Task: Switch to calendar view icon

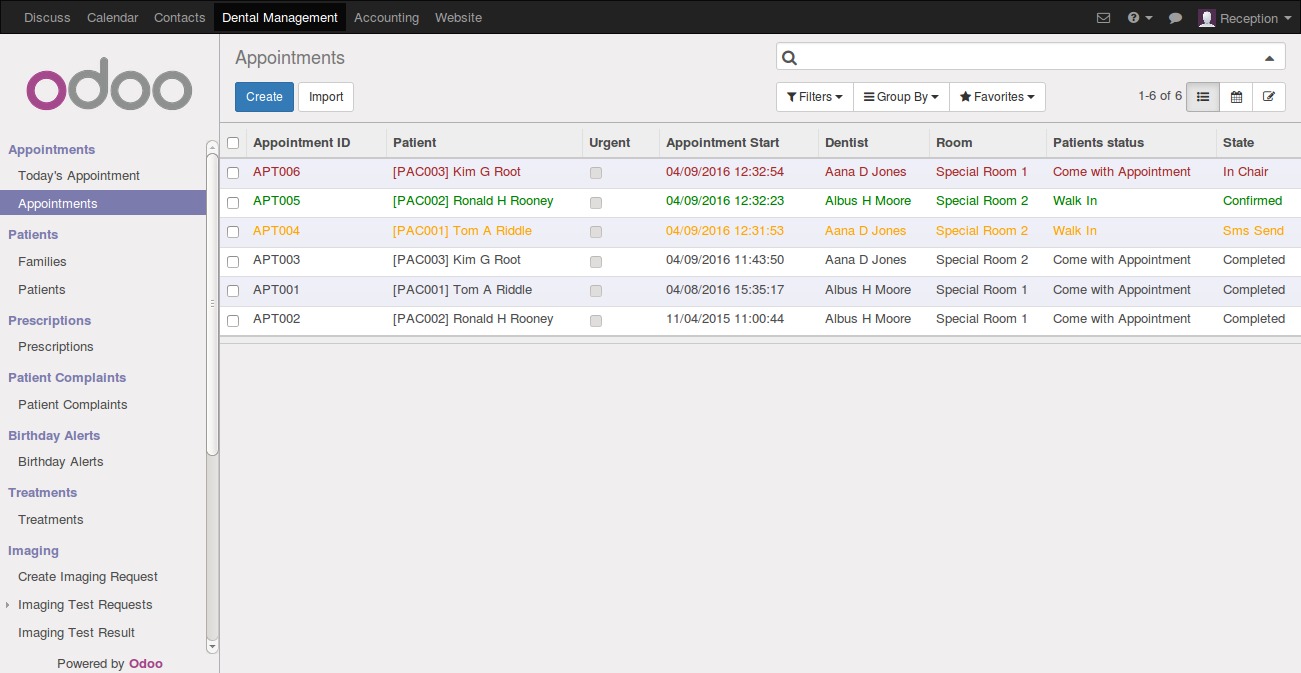Action: 1236,97
